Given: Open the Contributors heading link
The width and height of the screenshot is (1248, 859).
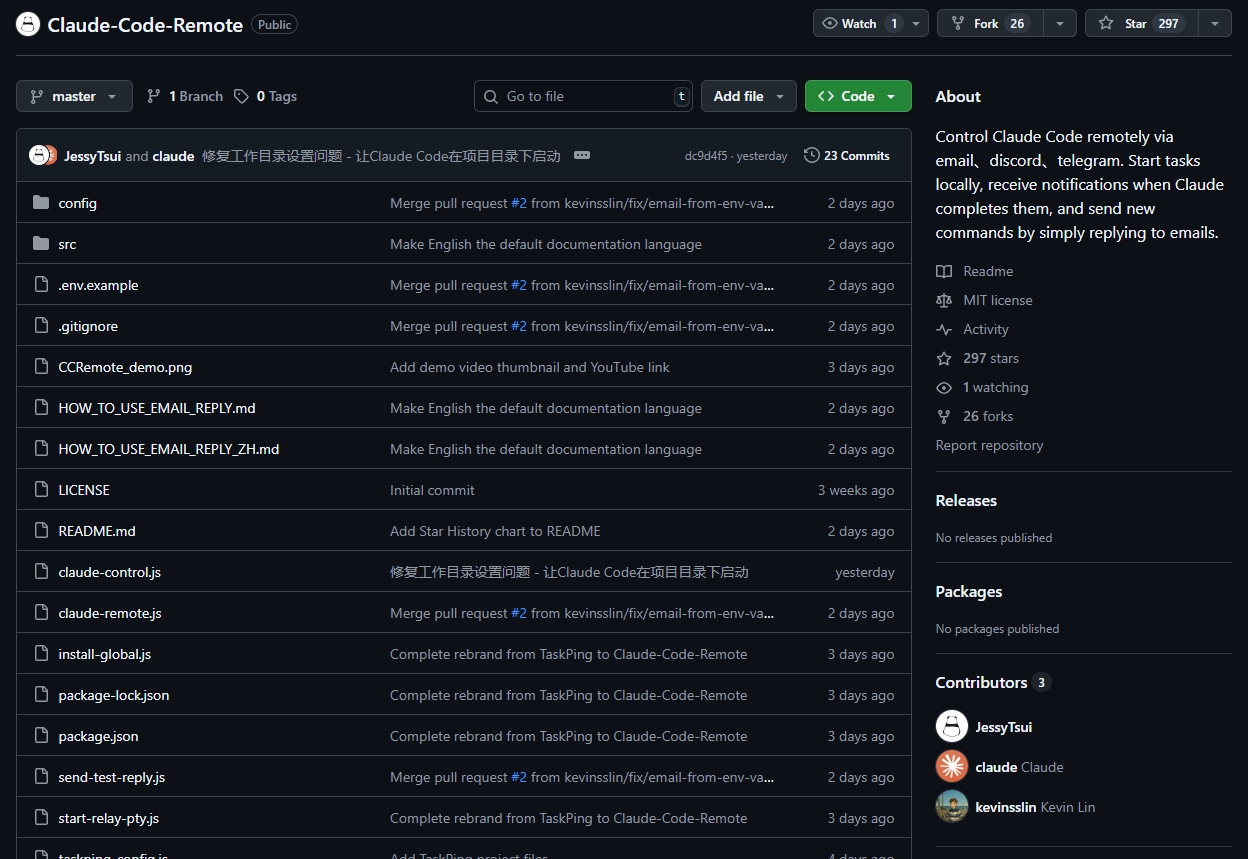Looking at the screenshot, I should [993, 682].
